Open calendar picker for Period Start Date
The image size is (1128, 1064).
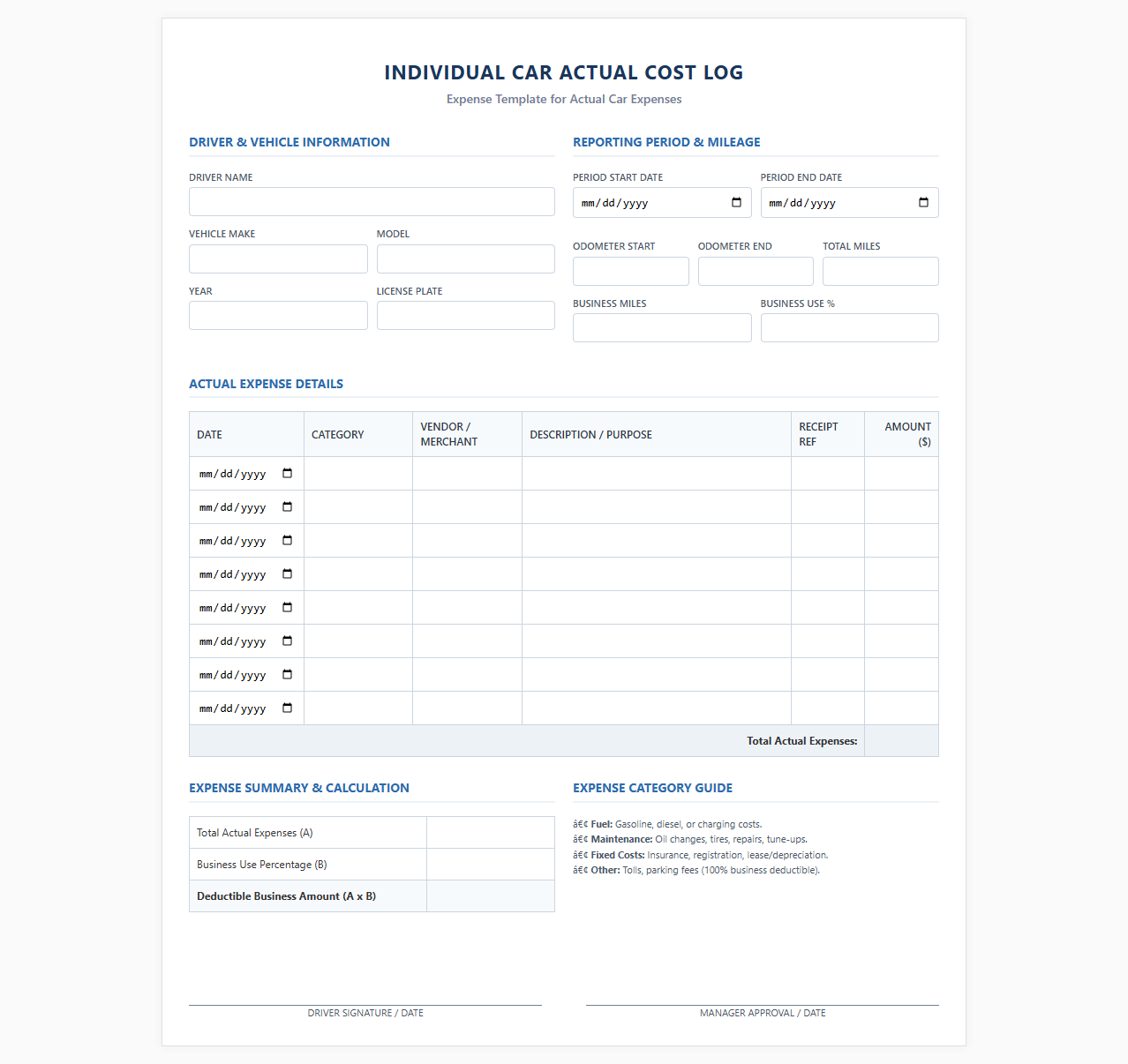tap(736, 202)
